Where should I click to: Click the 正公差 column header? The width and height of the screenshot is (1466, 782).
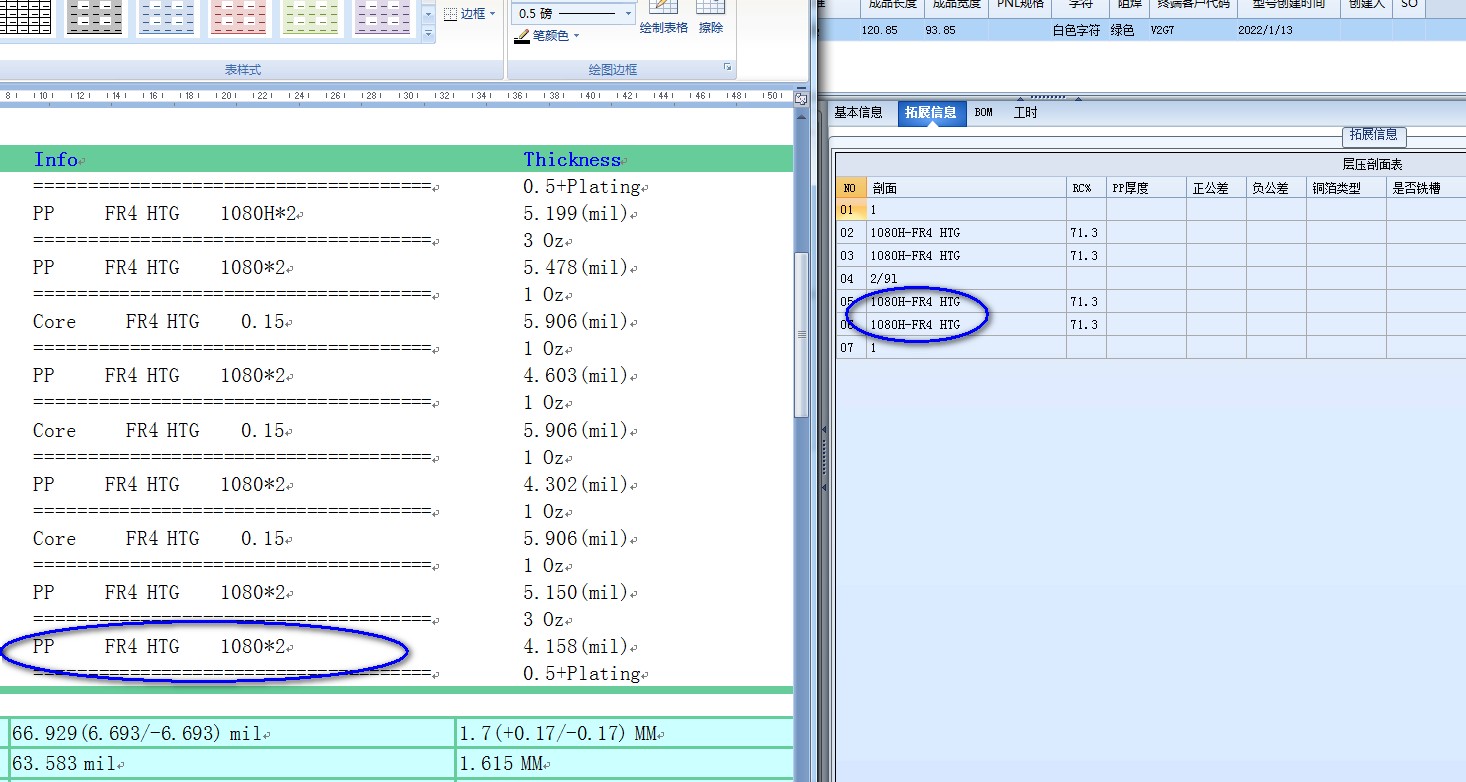[x=1216, y=187]
